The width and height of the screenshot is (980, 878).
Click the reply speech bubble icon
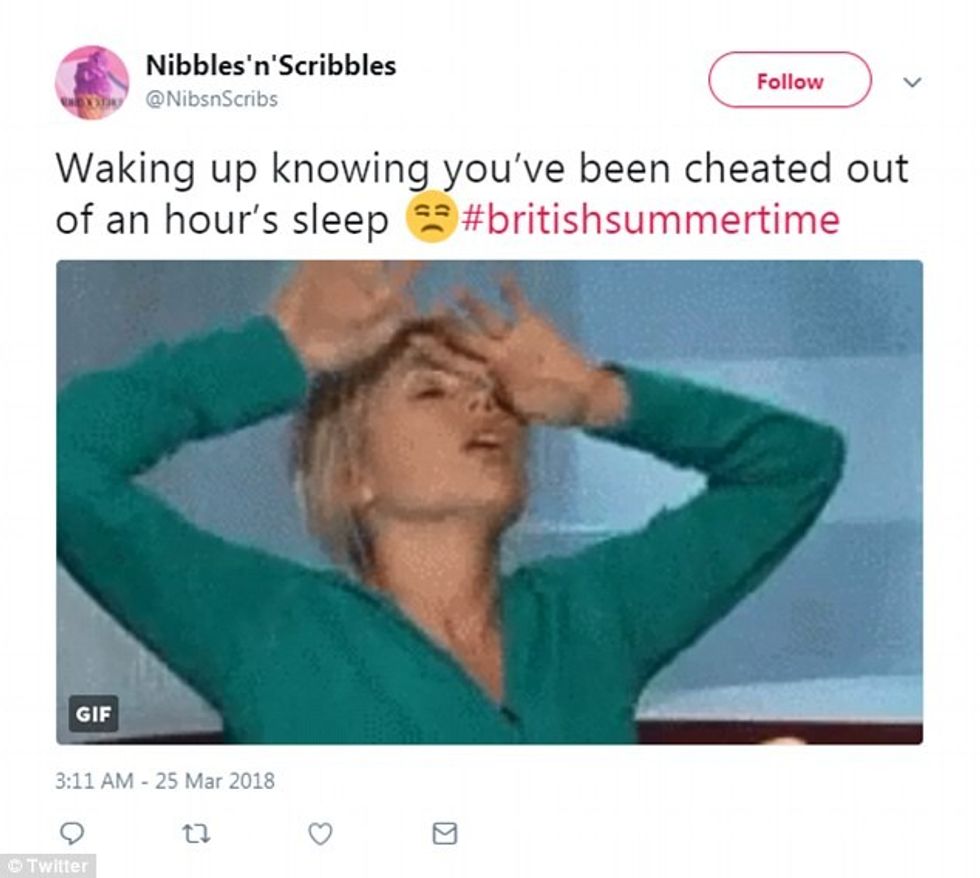71,833
